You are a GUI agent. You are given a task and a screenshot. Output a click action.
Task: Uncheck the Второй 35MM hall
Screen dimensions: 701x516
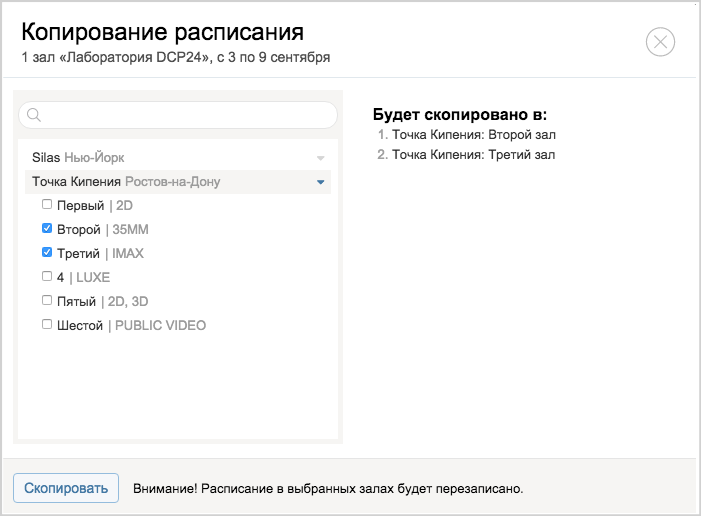coord(47,228)
